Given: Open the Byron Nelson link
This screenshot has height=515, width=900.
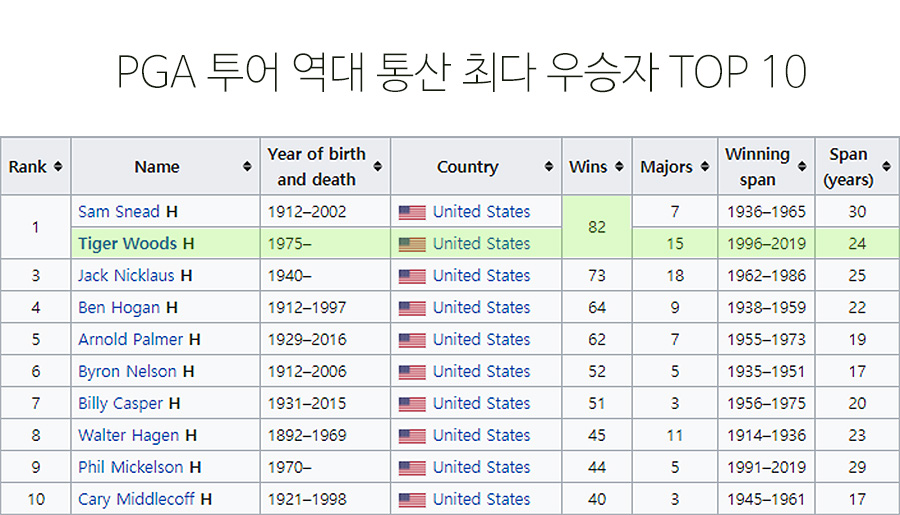Looking at the screenshot, I should 127,371.
